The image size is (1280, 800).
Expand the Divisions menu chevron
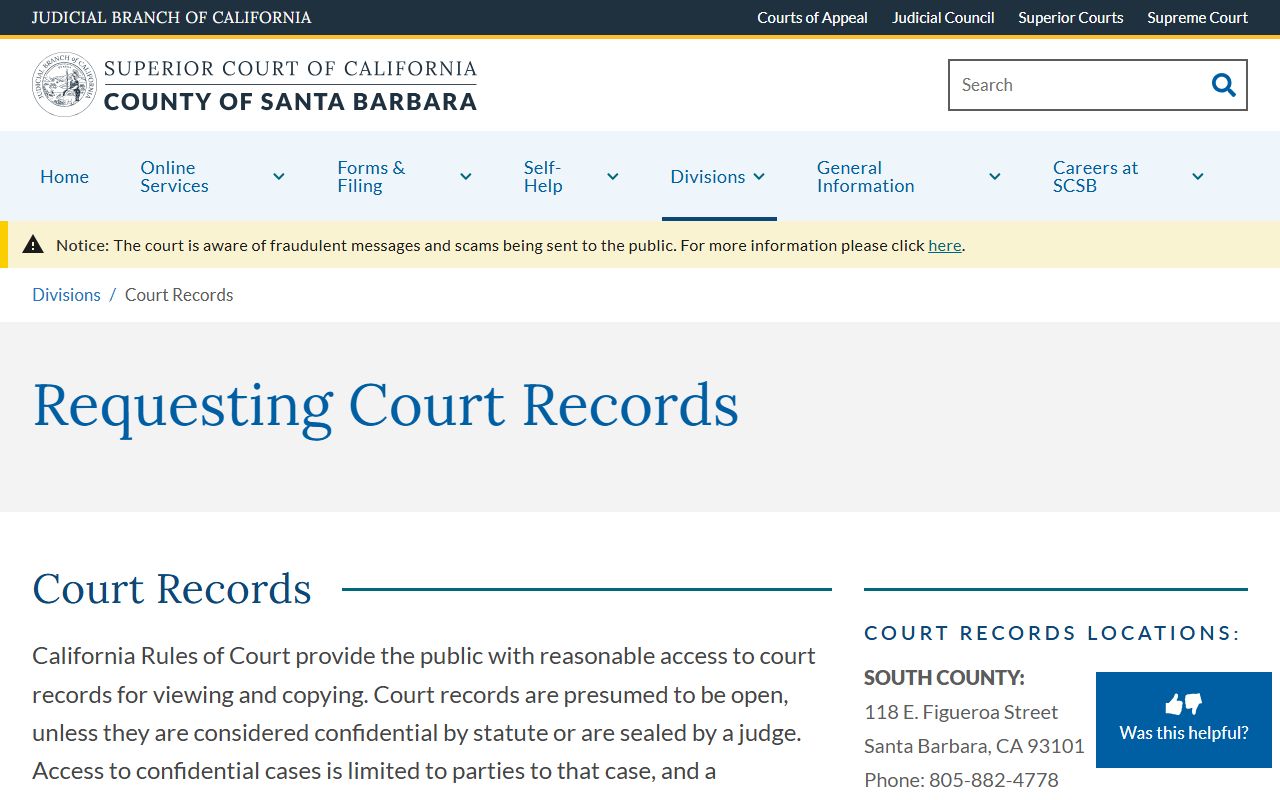[759, 177]
